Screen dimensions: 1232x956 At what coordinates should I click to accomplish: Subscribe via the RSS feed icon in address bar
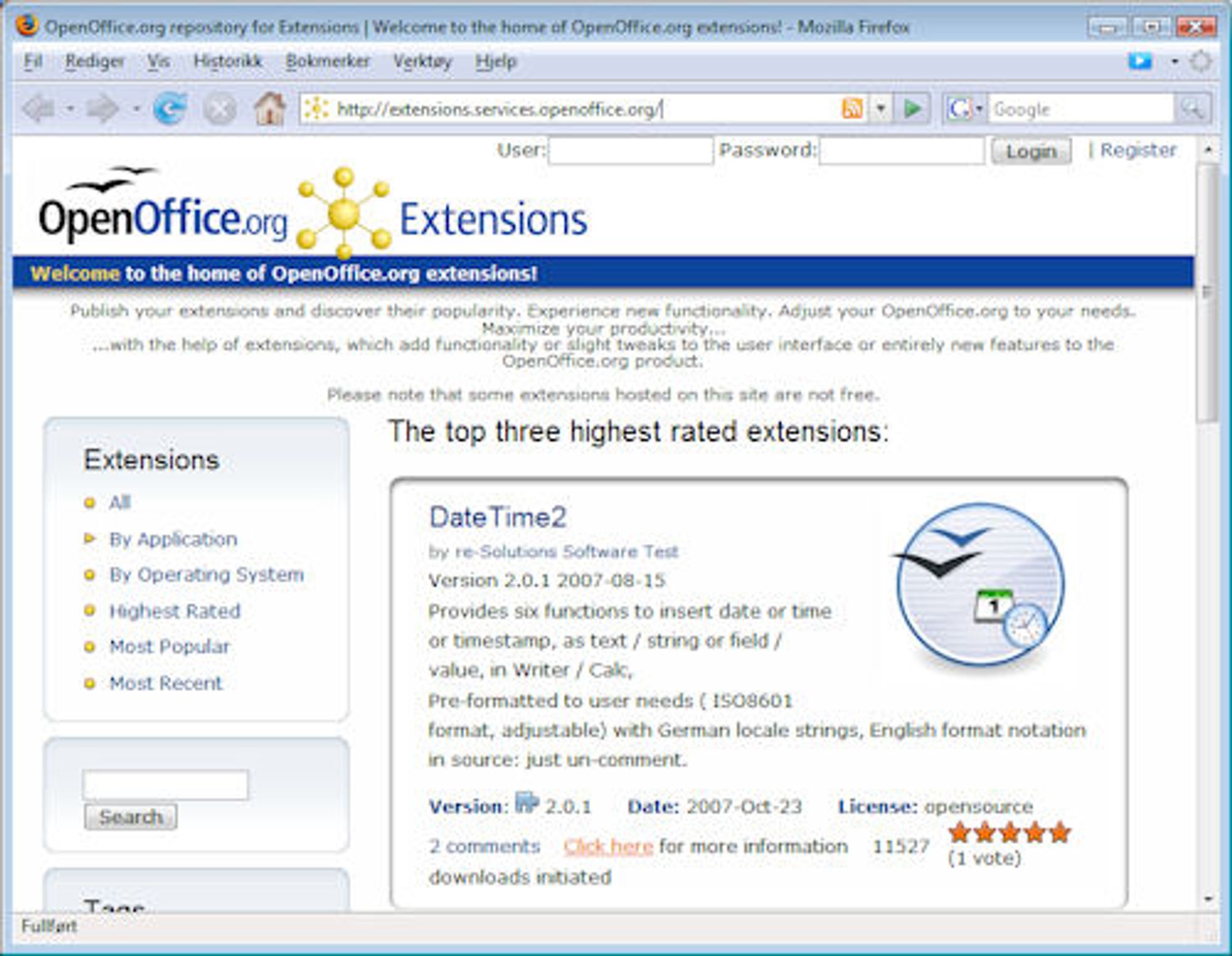(852, 109)
